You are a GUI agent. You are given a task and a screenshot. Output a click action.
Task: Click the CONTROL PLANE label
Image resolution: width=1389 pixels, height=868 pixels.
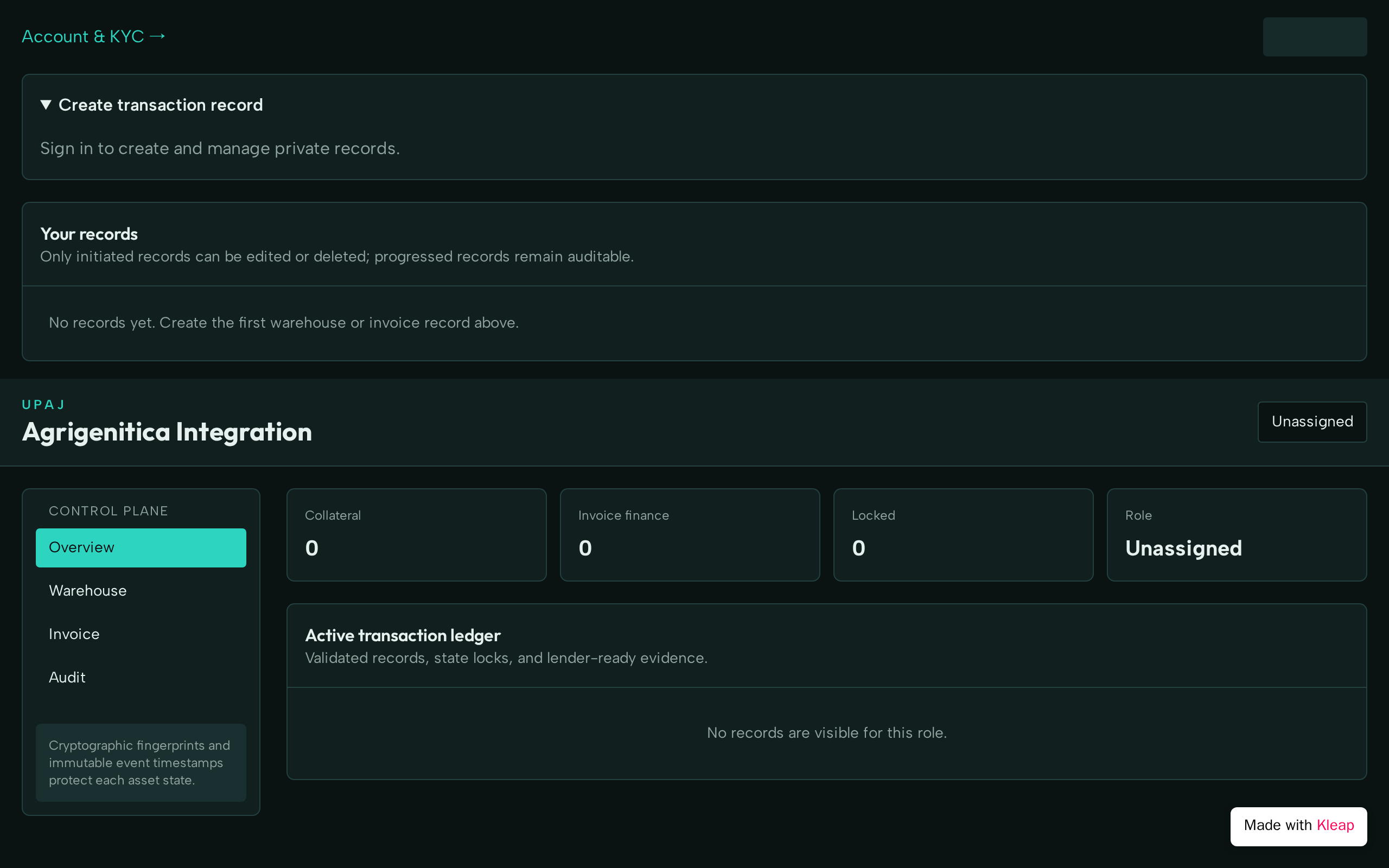[x=109, y=511]
